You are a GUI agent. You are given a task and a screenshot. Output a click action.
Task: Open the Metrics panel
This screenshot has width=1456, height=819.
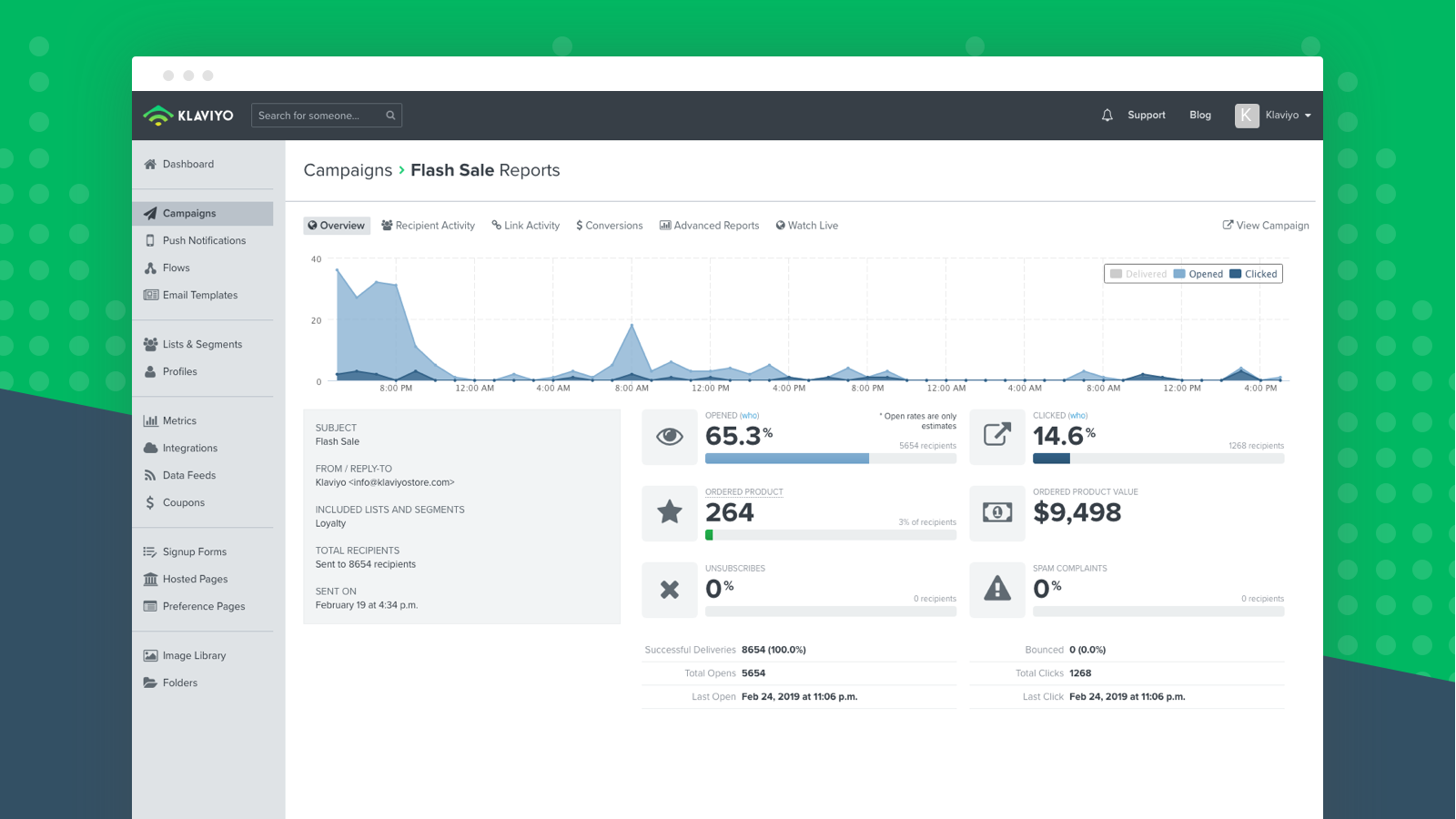coord(179,420)
